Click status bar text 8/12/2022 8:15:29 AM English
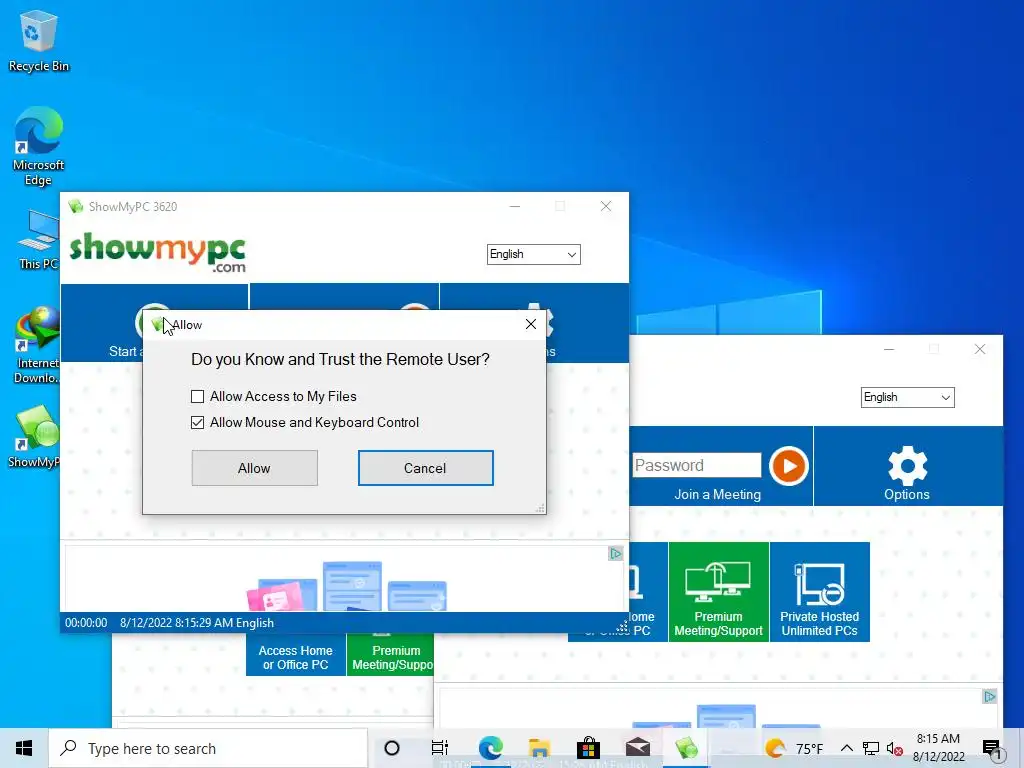 click(197, 623)
